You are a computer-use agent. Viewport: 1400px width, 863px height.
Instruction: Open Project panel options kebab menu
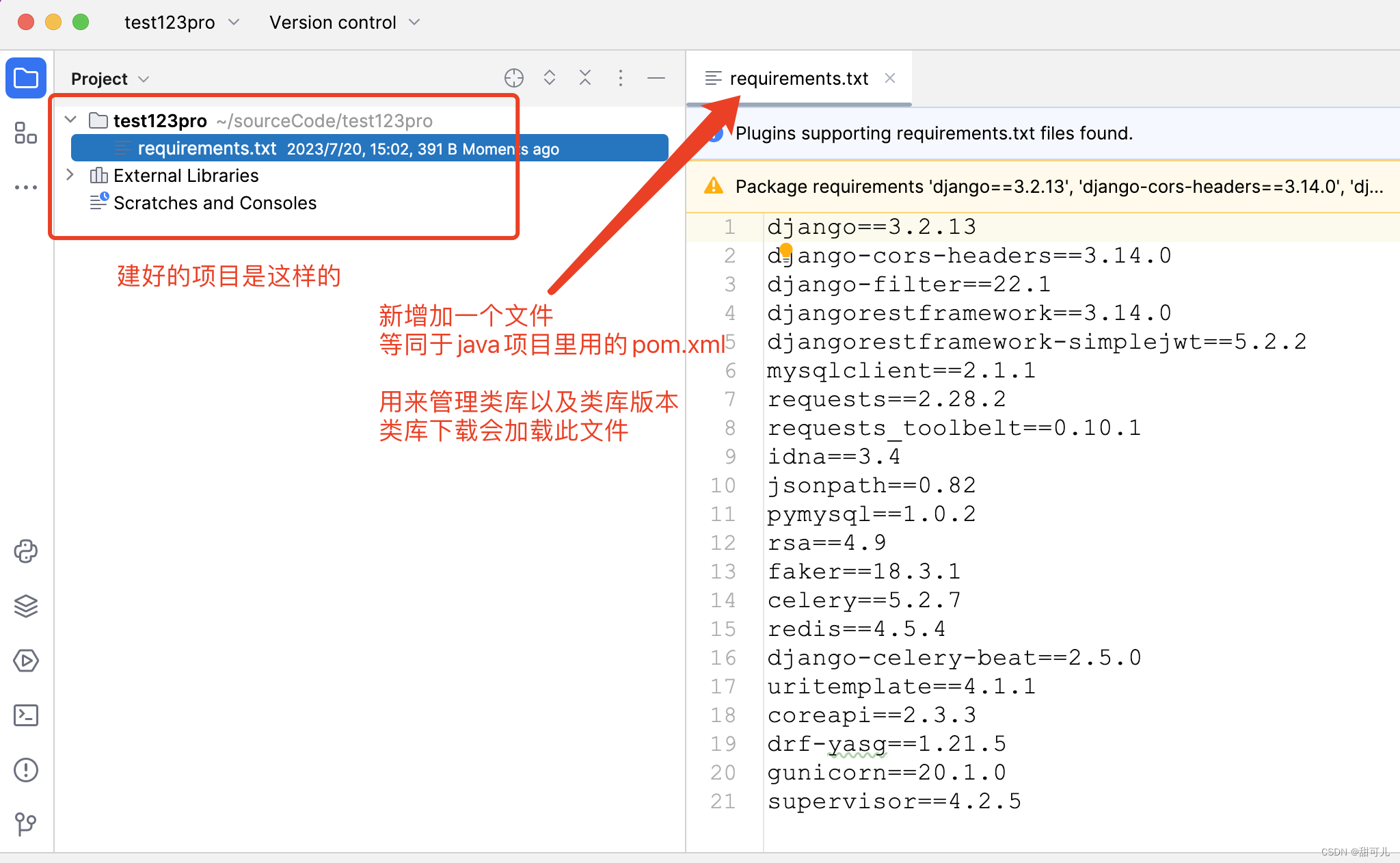(x=621, y=78)
